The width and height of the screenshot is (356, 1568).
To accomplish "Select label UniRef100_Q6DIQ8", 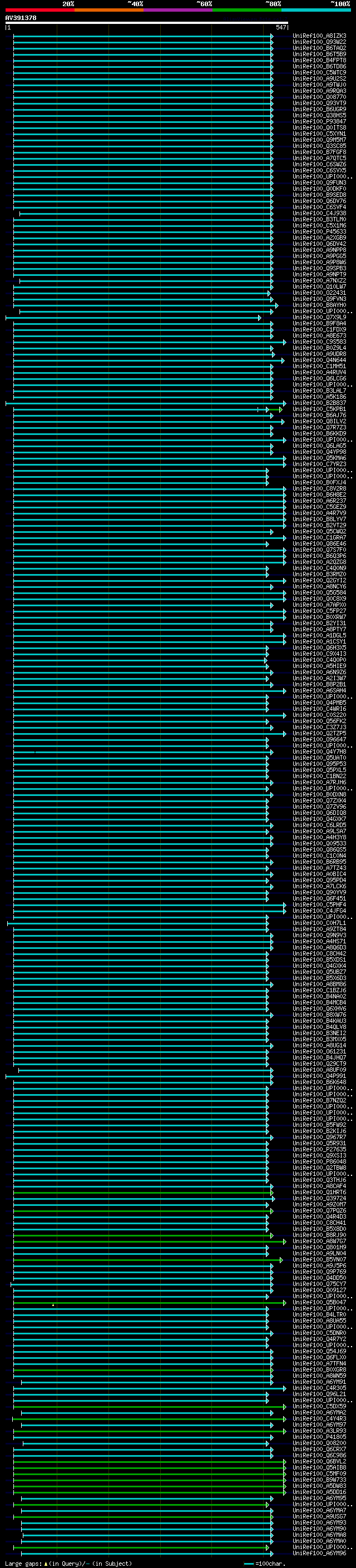I will (319, 813).
